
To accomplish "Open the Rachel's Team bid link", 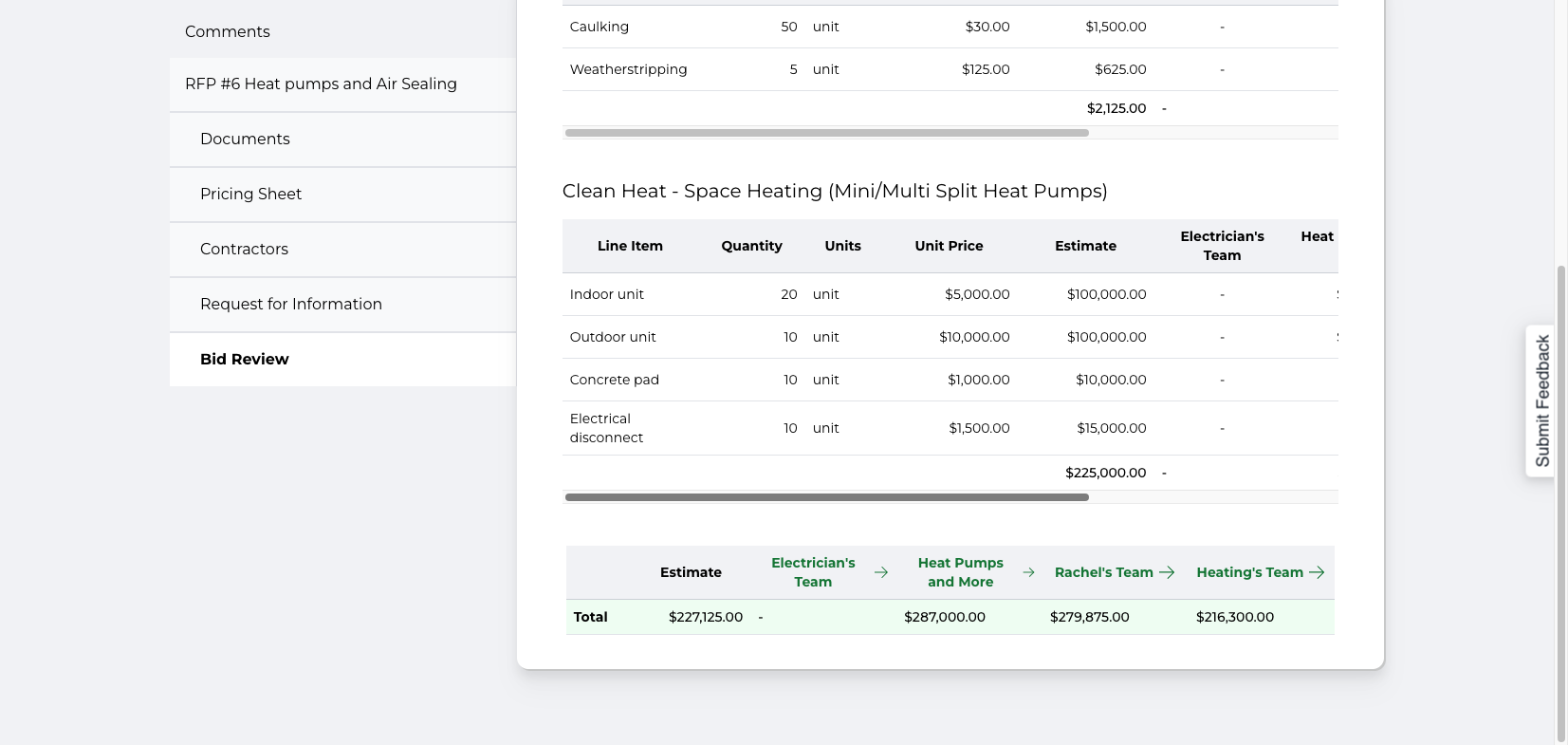I will [1103, 572].
